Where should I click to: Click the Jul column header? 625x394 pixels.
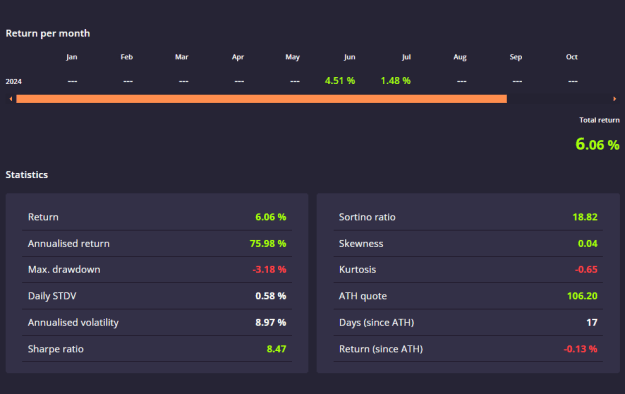pyautogui.click(x=406, y=57)
